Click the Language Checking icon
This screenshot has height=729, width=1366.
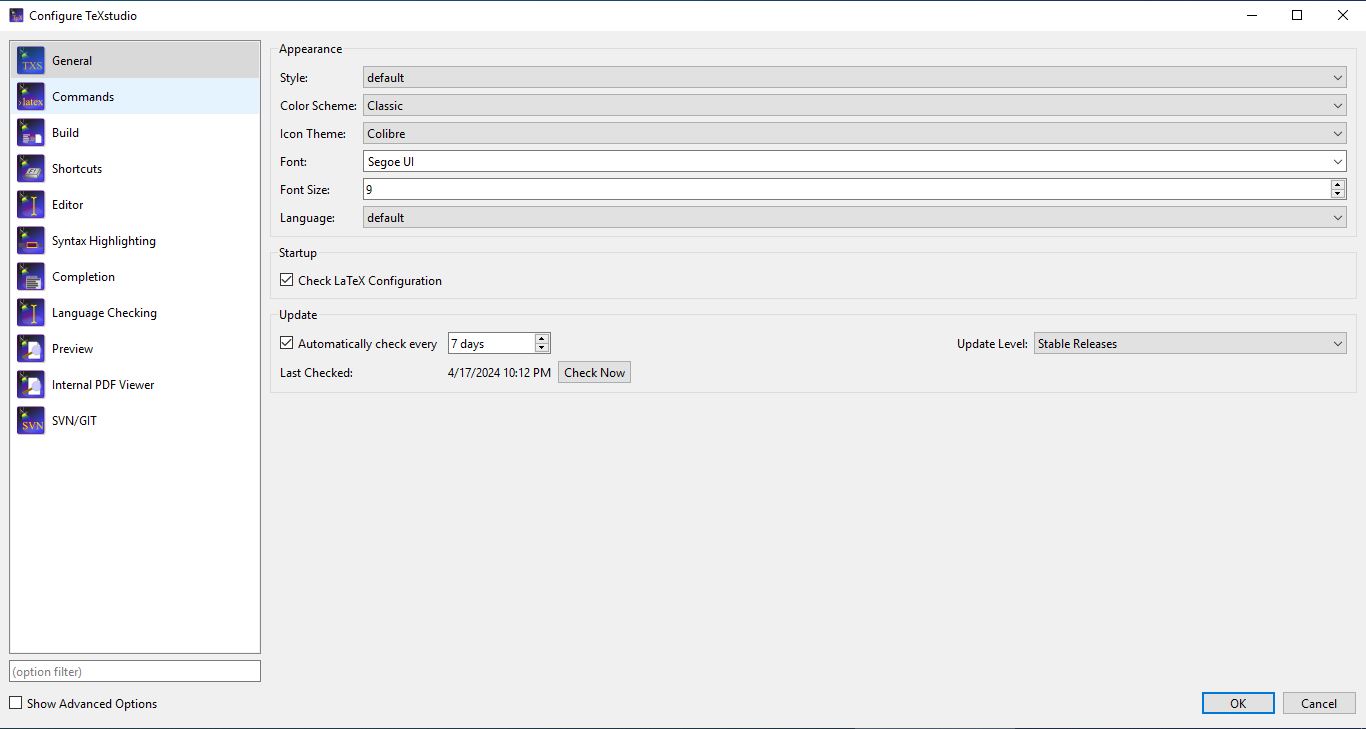31,313
